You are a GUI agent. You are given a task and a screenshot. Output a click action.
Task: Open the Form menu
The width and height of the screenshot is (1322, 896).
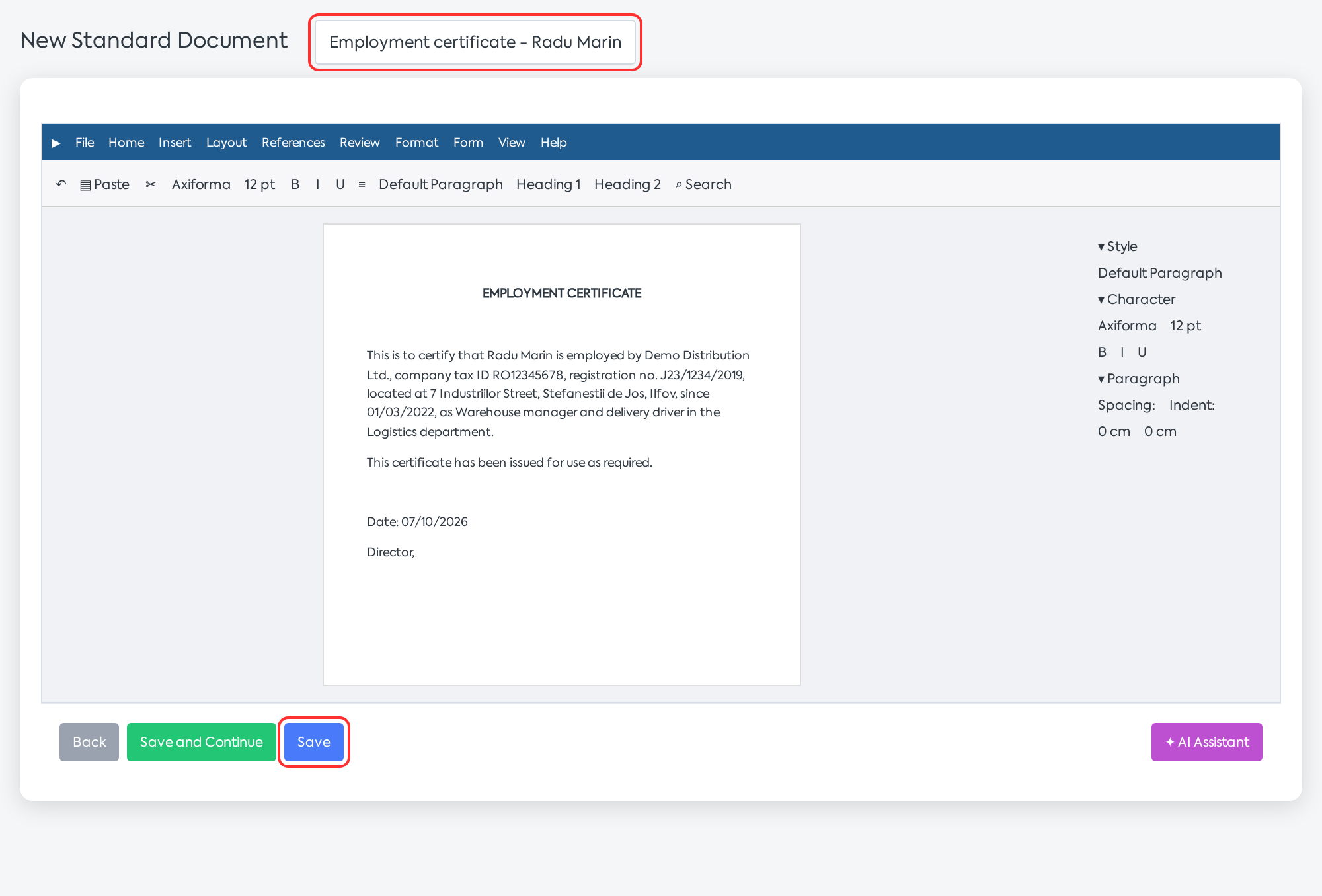tap(468, 143)
